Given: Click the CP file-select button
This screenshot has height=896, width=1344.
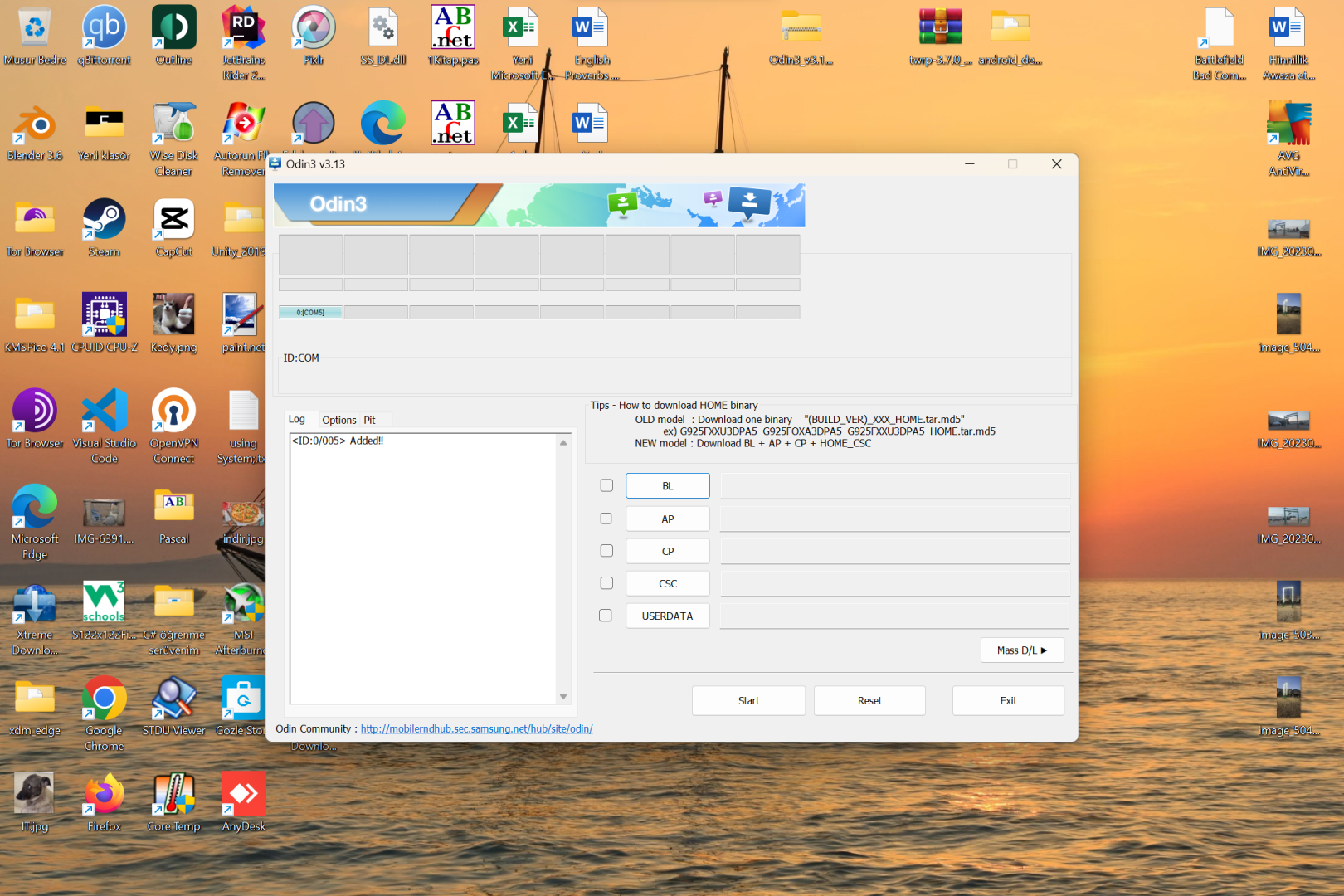Looking at the screenshot, I should click(x=668, y=551).
